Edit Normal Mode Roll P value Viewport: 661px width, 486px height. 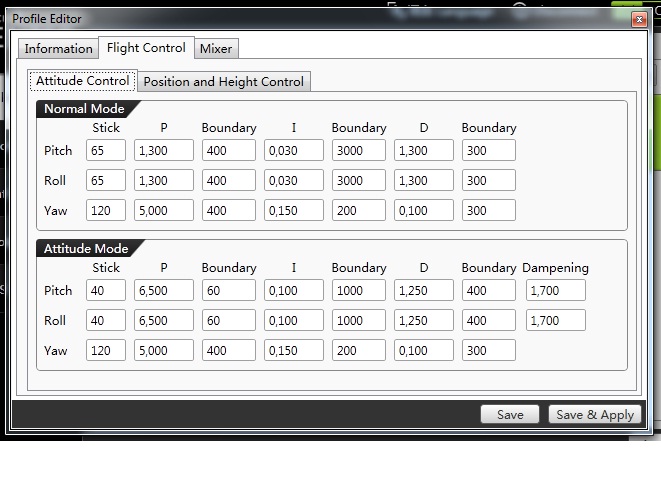(162, 181)
